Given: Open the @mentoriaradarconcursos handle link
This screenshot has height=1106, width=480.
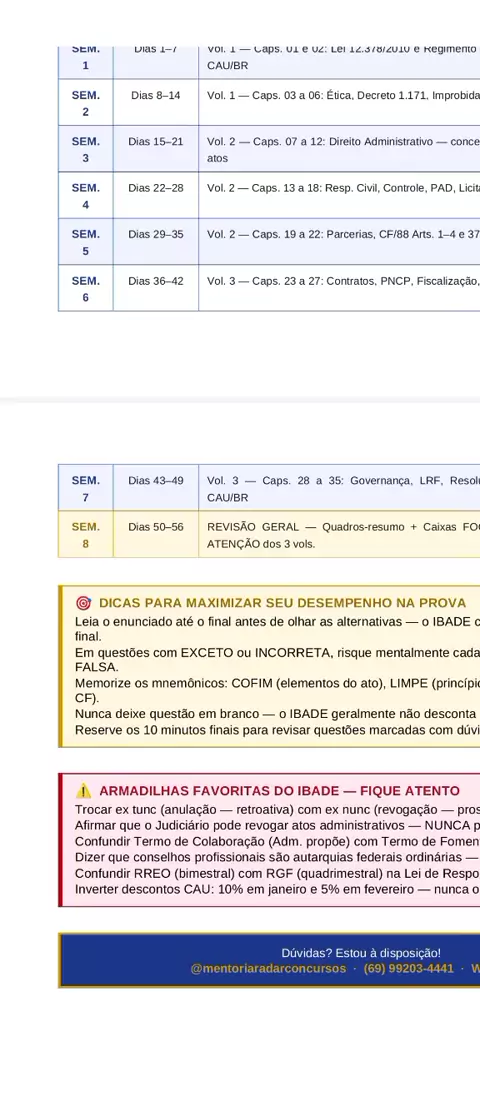Looking at the screenshot, I should 268,968.
